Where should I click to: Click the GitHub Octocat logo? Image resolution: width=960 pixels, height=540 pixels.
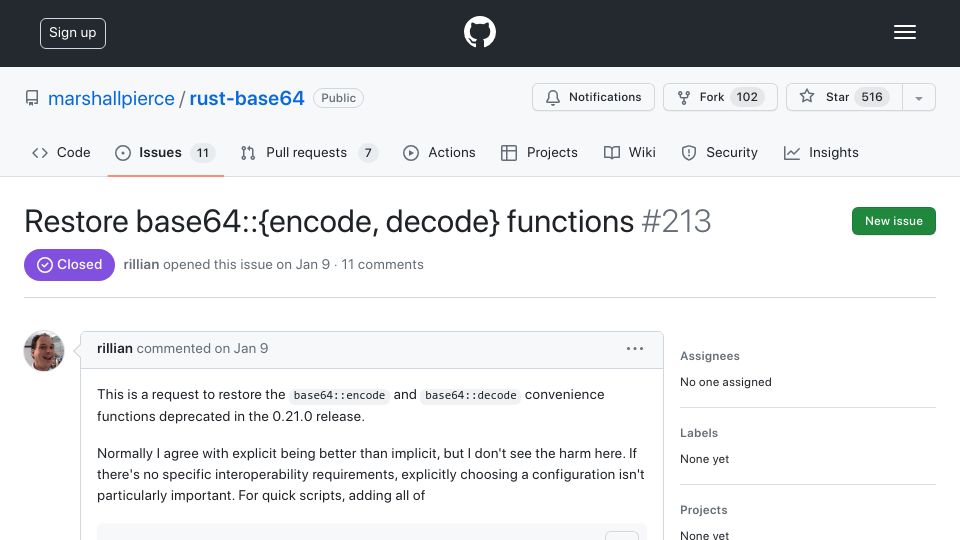pyautogui.click(x=479, y=32)
